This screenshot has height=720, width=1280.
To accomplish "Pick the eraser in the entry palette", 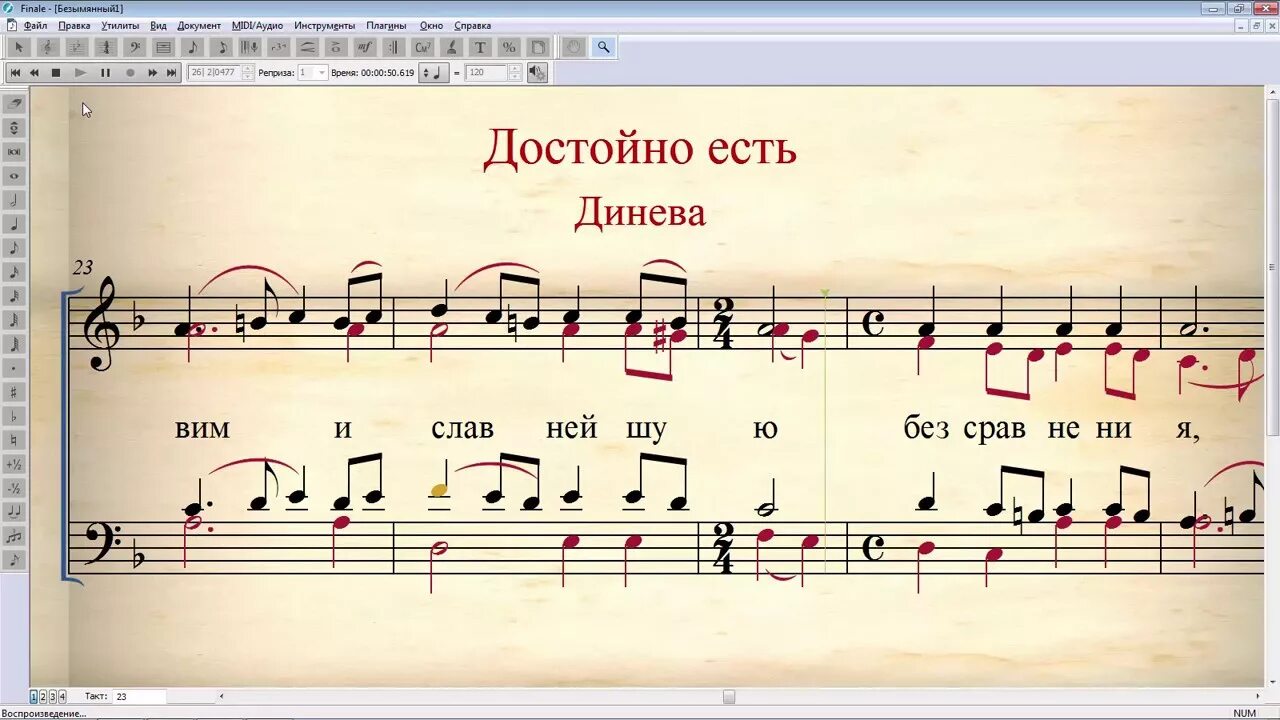I will click(15, 102).
